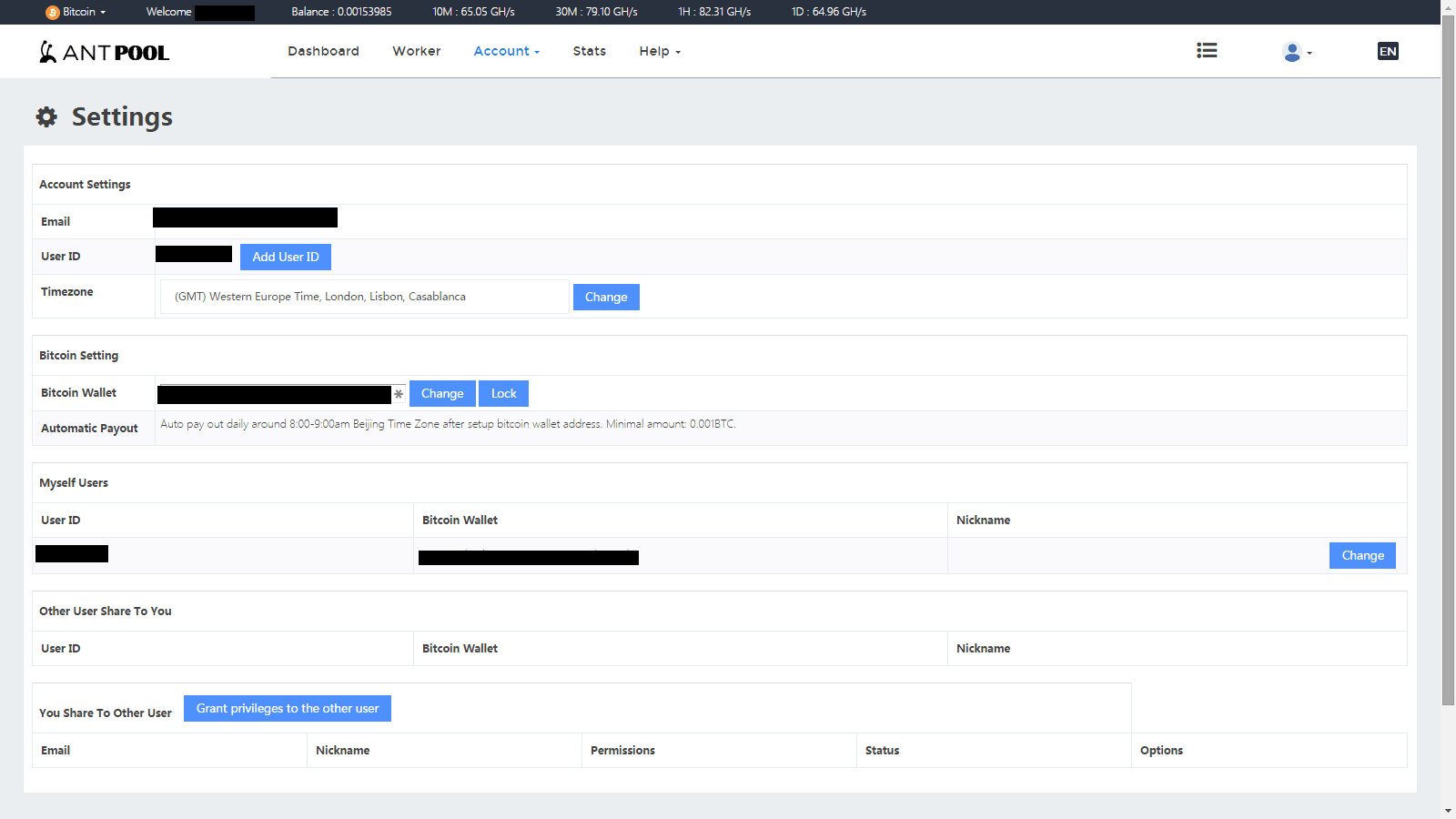Open the Stats page
The image size is (1456, 819).
(590, 51)
